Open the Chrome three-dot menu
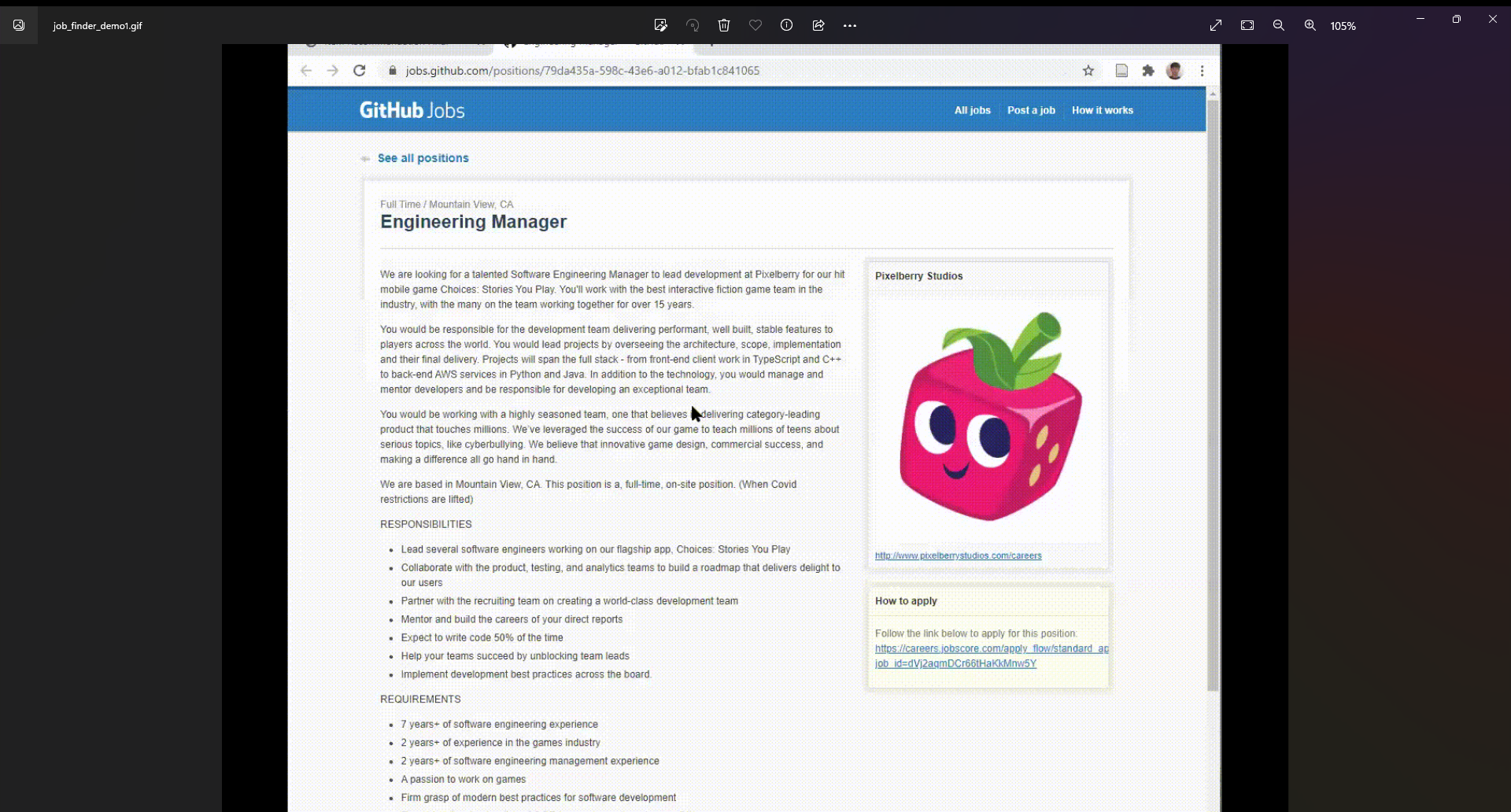This screenshot has height=812, width=1511. 1203,71
